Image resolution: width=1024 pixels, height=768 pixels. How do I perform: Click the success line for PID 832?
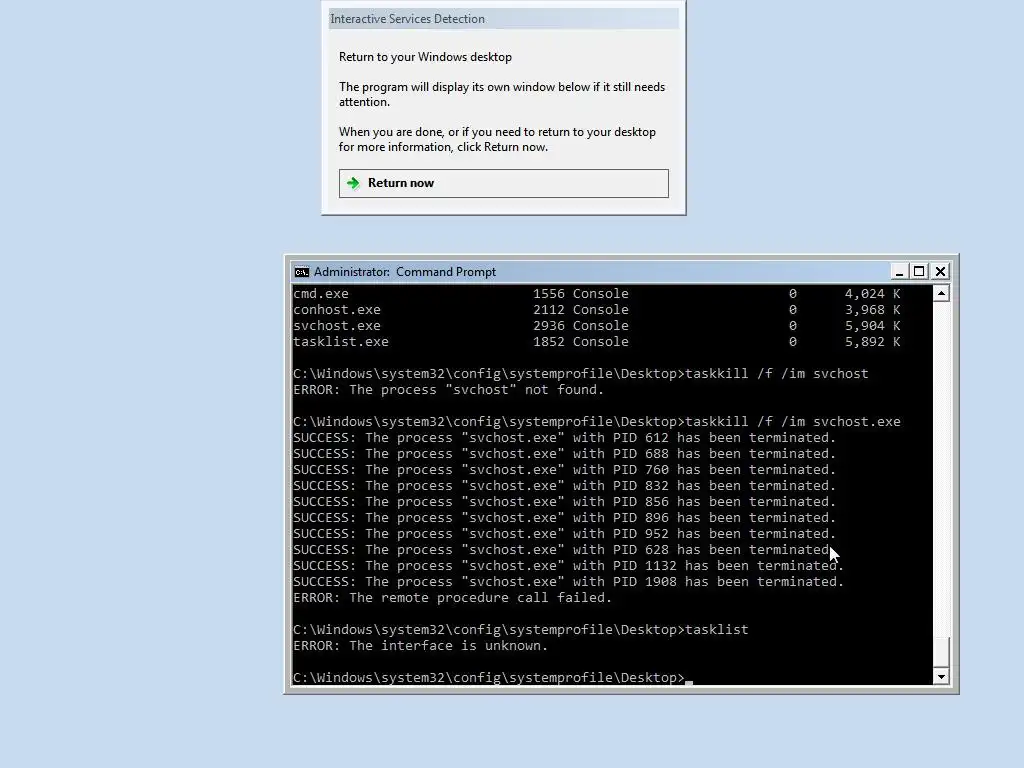point(565,486)
